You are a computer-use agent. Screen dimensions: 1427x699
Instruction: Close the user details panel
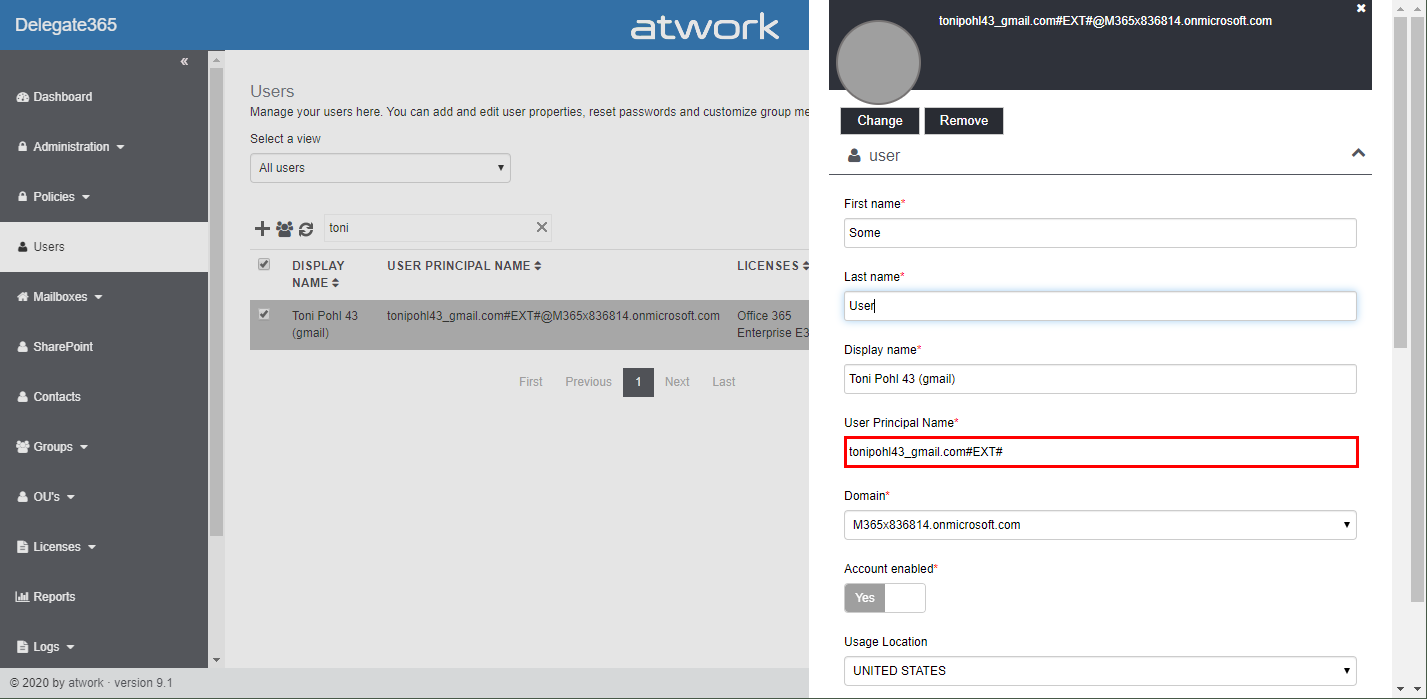click(x=1360, y=8)
